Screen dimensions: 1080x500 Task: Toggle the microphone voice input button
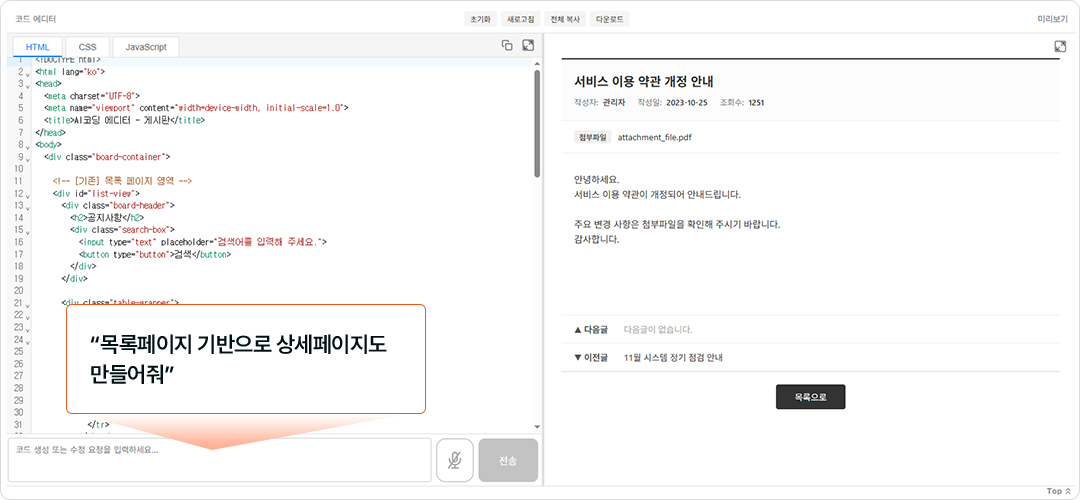(455, 460)
